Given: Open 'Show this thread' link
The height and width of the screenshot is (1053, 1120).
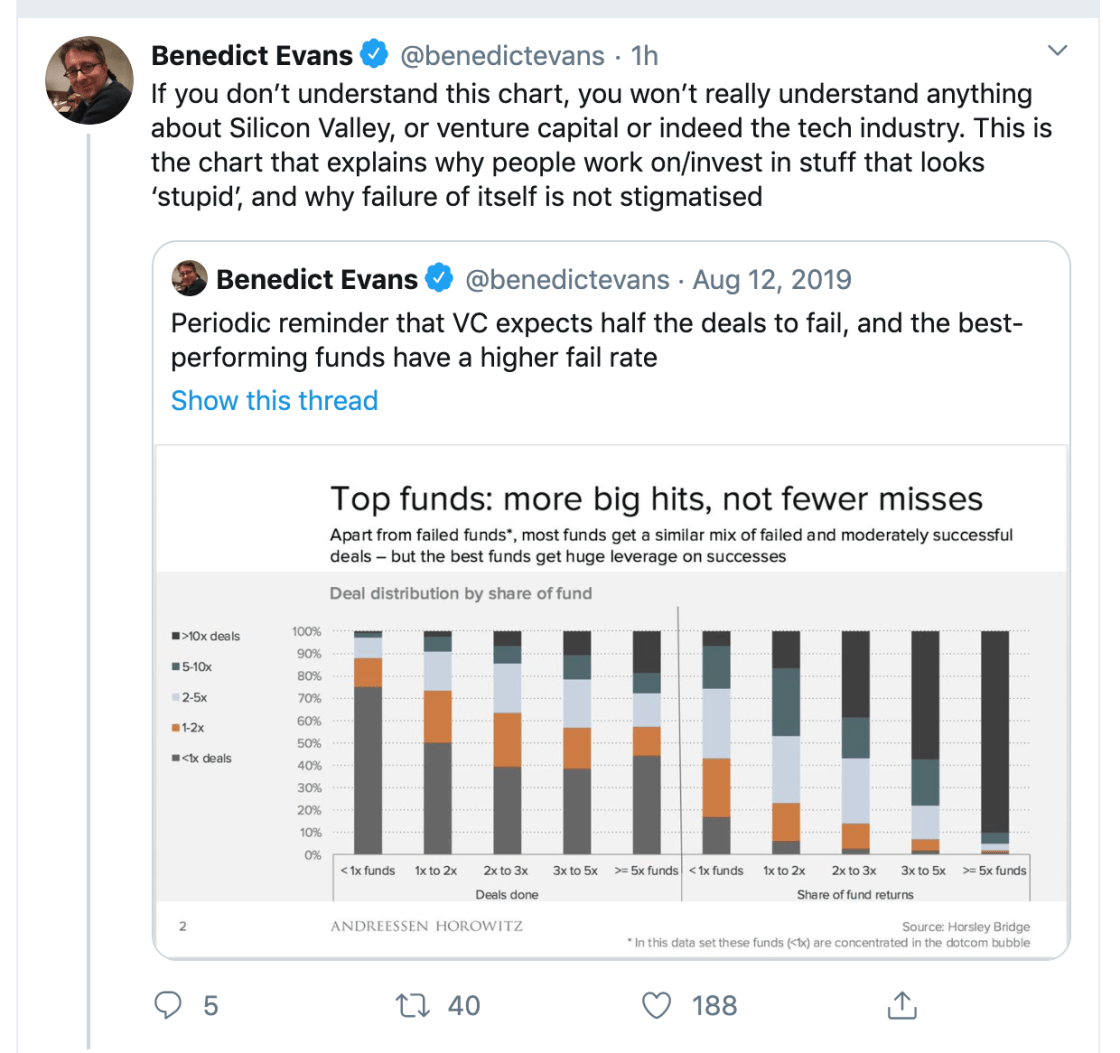Looking at the screenshot, I should [274, 400].
